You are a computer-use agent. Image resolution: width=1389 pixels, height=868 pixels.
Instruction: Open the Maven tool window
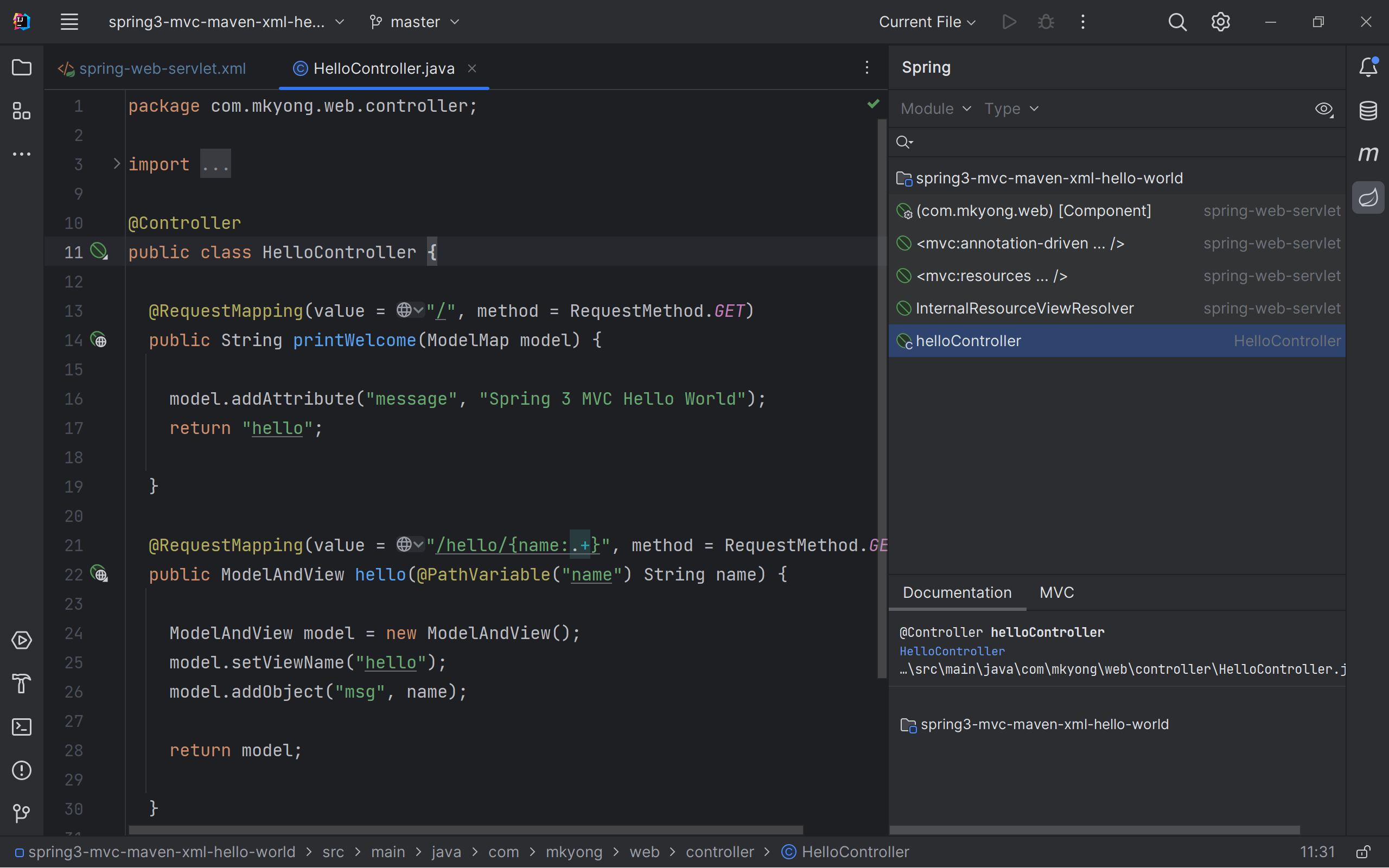[1368, 154]
